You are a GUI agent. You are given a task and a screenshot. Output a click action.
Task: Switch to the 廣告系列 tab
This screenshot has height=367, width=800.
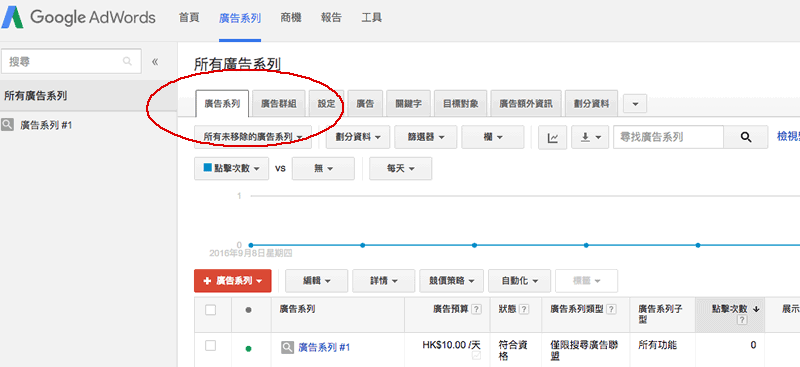point(222,104)
